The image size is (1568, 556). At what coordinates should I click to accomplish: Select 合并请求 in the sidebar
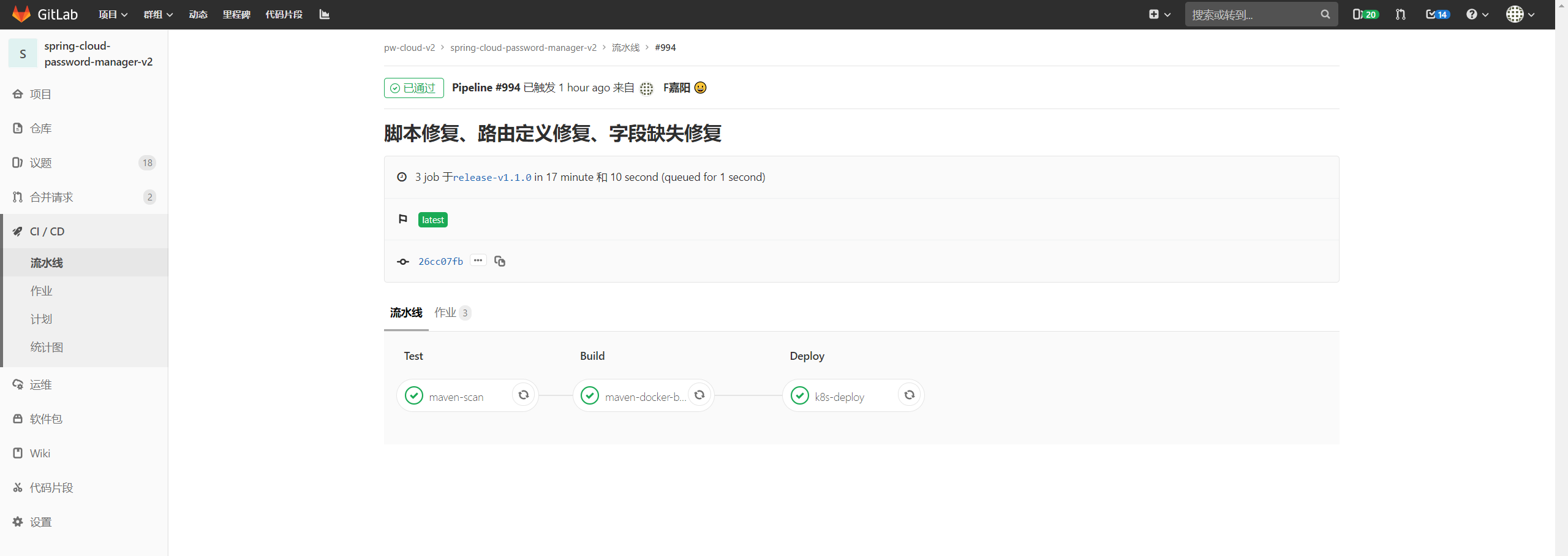(51, 197)
